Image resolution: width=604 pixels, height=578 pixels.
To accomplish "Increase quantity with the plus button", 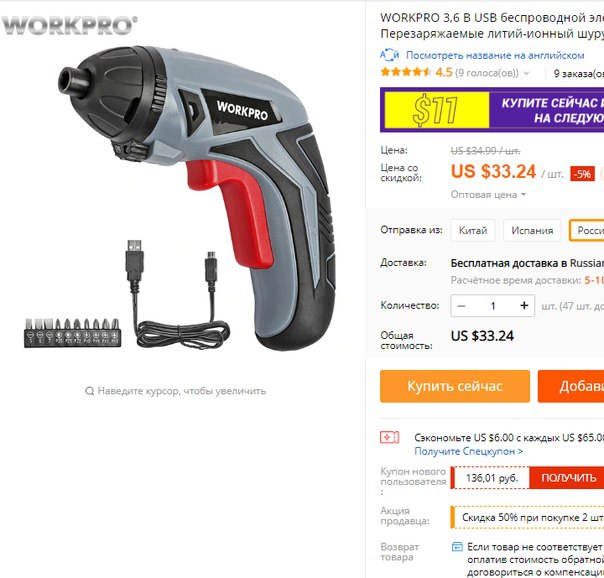I will pos(524,306).
